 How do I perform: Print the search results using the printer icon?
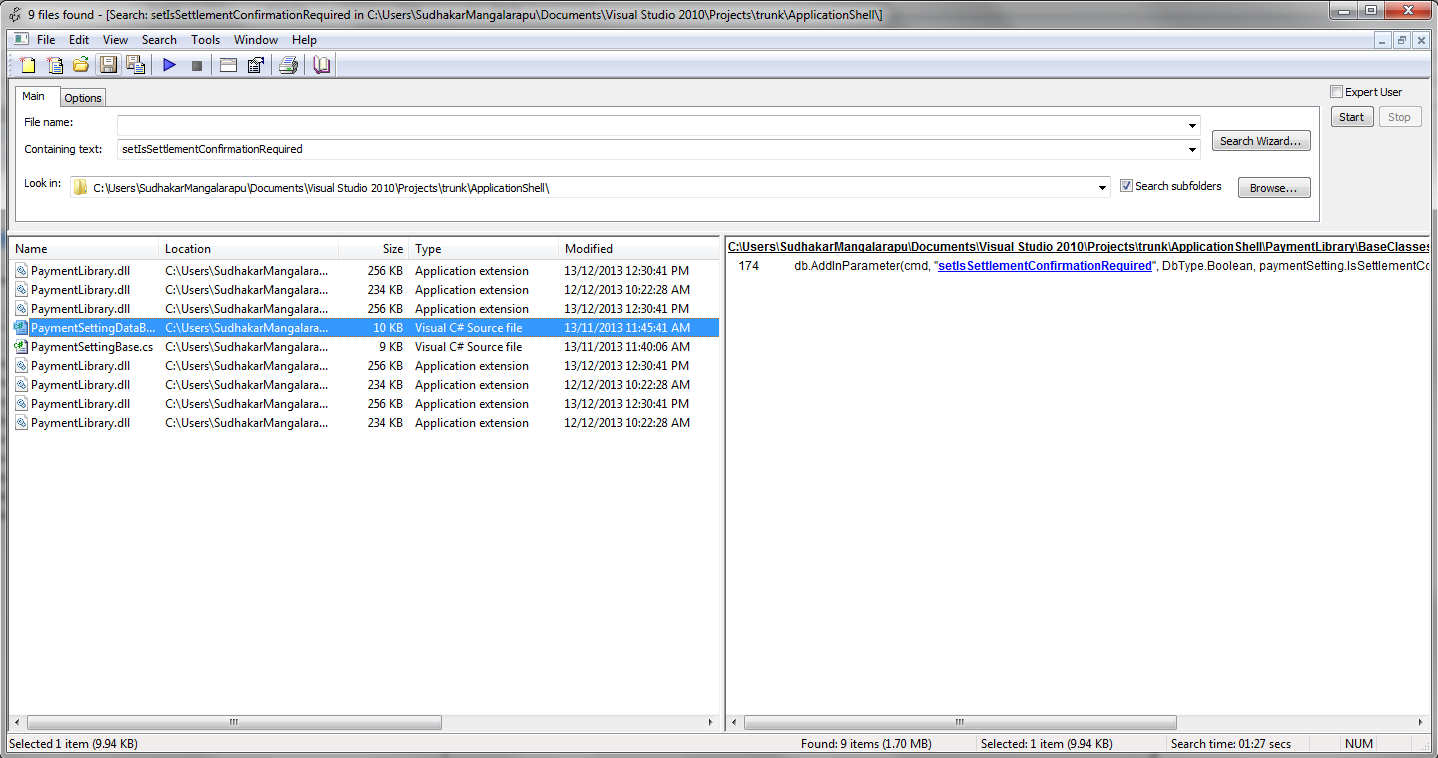[288, 64]
